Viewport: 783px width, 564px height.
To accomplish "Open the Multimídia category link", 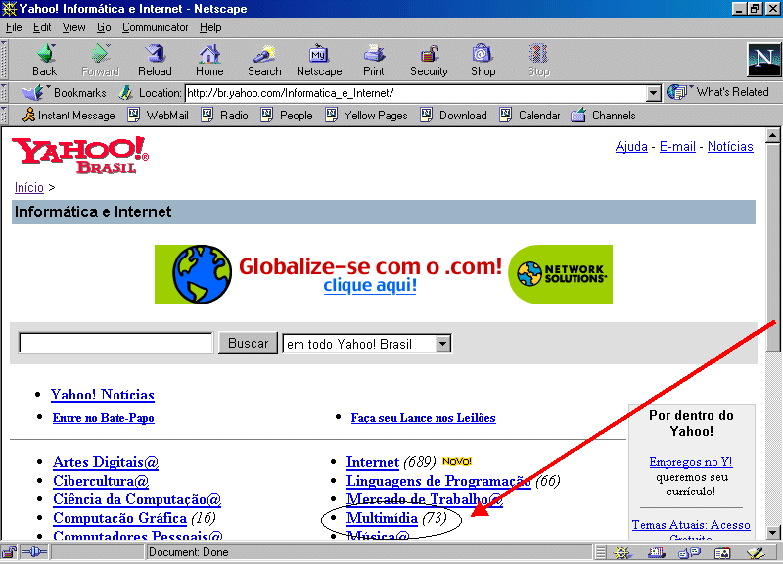I will (x=382, y=518).
